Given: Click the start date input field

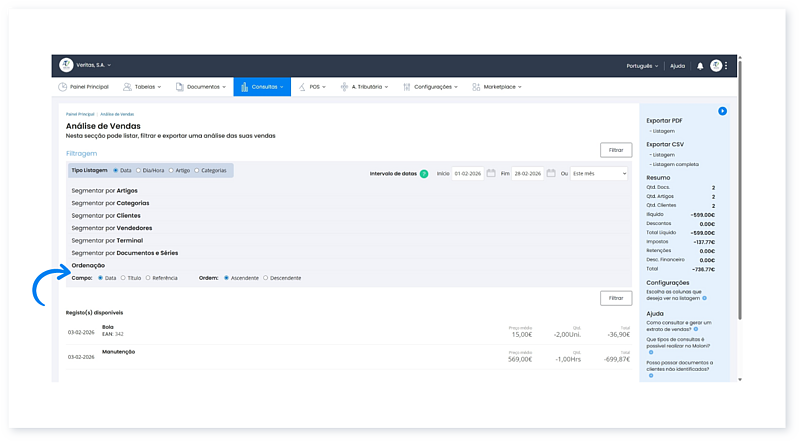Looking at the screenshot, I should pos(468,173).
